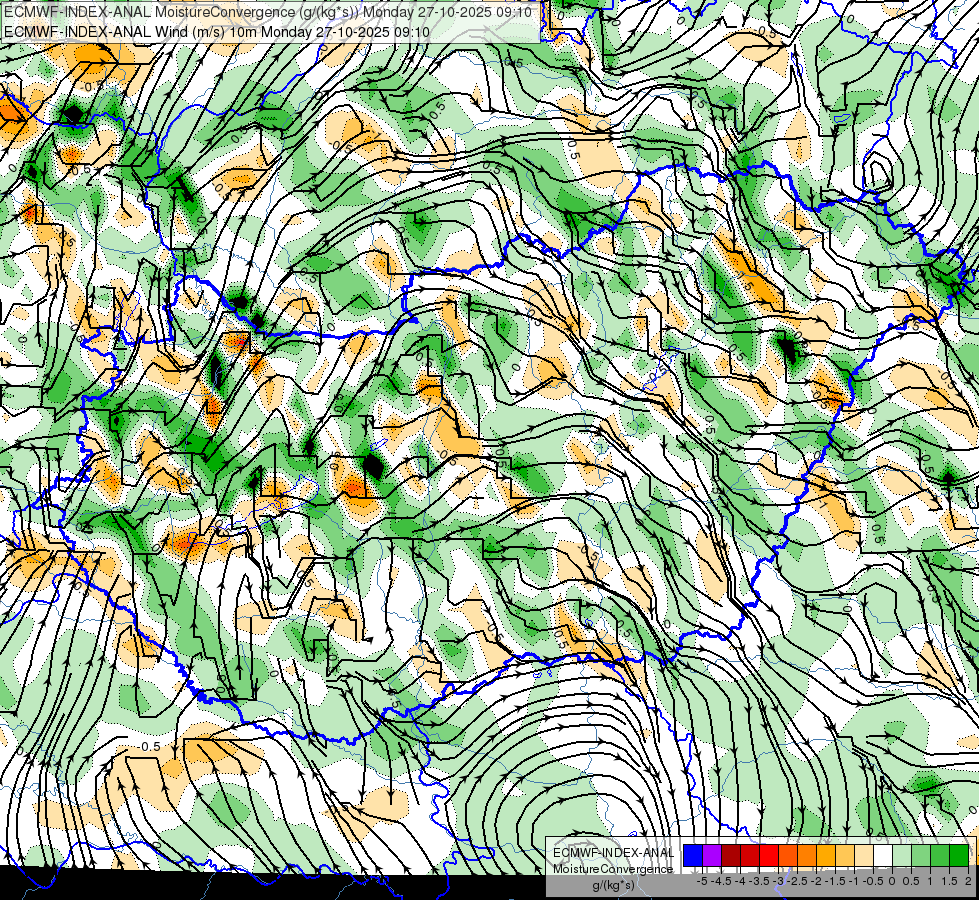Image resolution: width=979 pixels, height=900 pixels.
Task: Pick the darkest green legend swatch
Action: tap(959, 855)
